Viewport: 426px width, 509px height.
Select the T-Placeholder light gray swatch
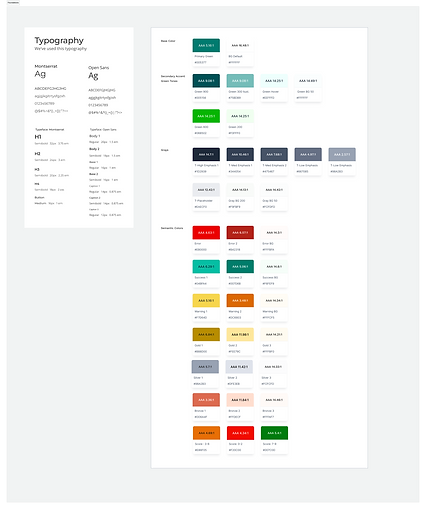206,190
